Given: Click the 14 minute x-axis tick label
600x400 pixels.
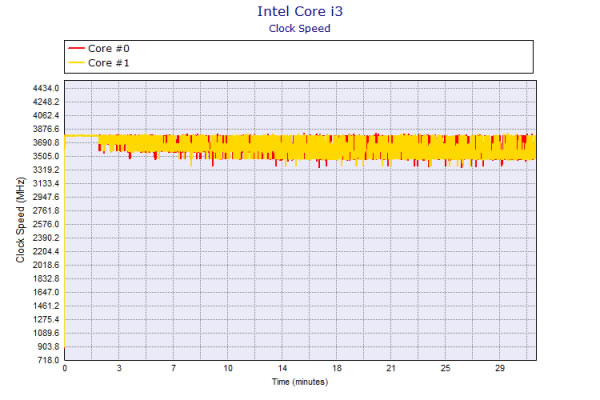Looking at the screenshot, I should (282, 368).
